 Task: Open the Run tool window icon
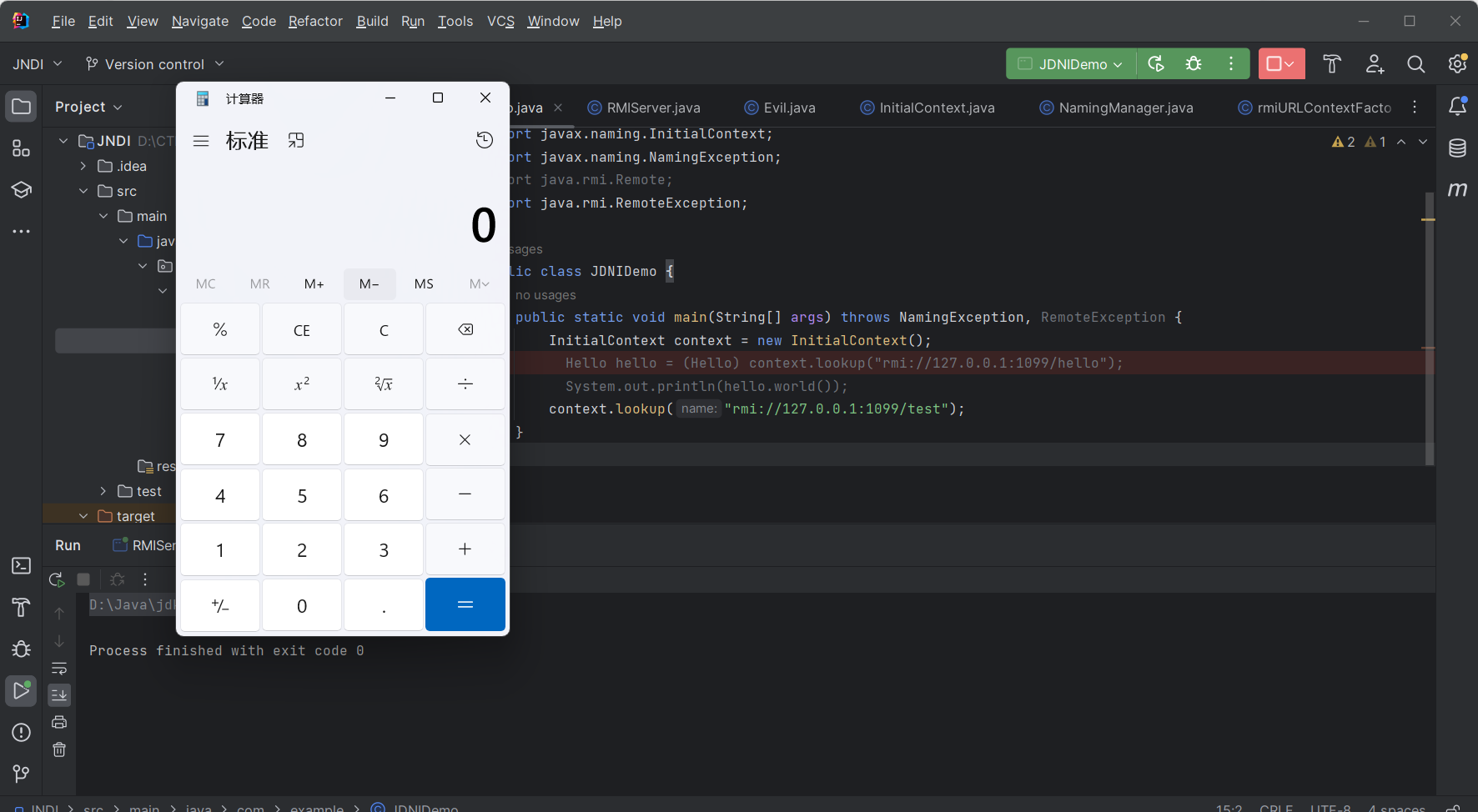22,691
